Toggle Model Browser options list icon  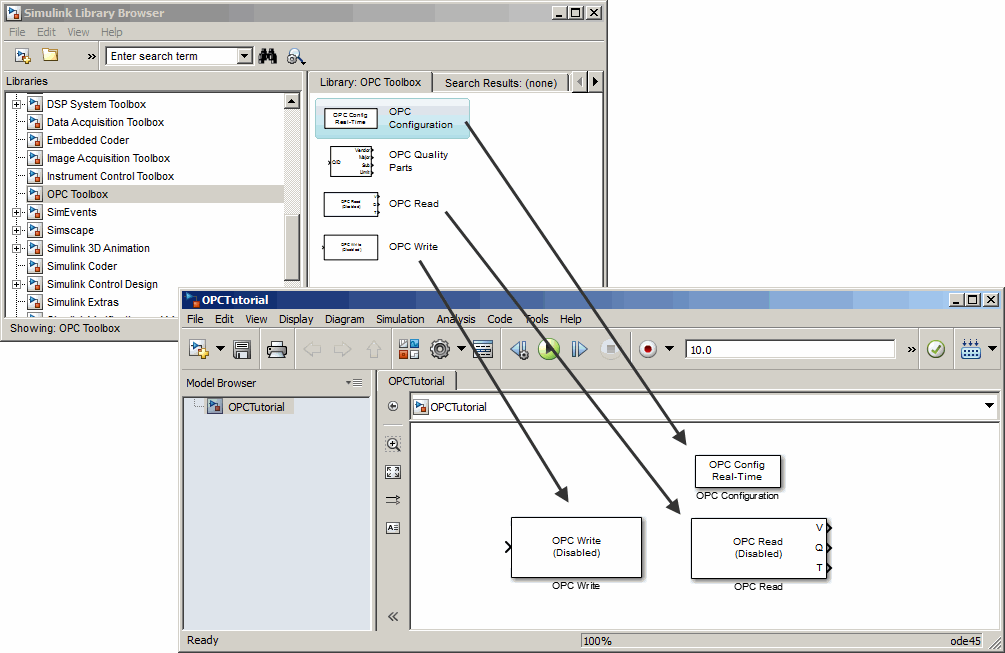354,383
